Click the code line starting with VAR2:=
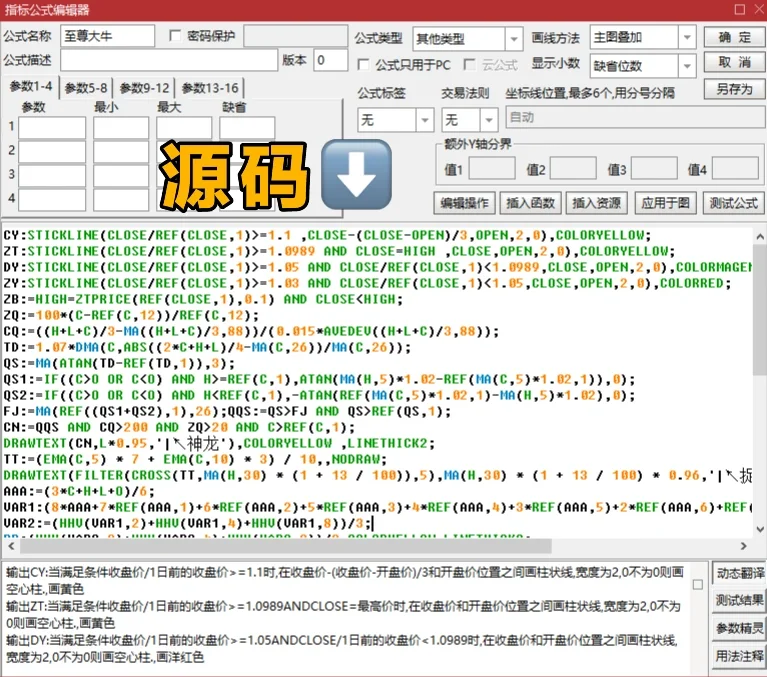The image size is (767, 677). click(x=188, y=523)
